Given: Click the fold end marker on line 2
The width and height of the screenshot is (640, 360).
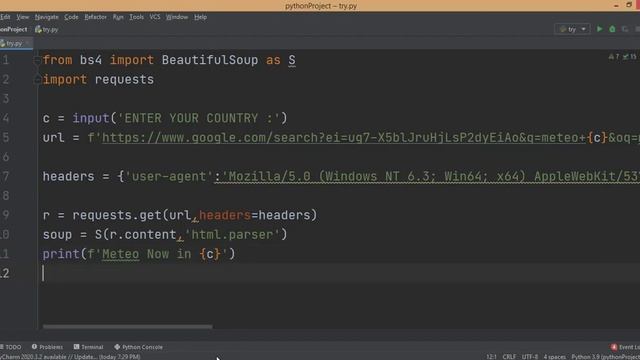Looking at the screenshot, I should coord(37,80).
